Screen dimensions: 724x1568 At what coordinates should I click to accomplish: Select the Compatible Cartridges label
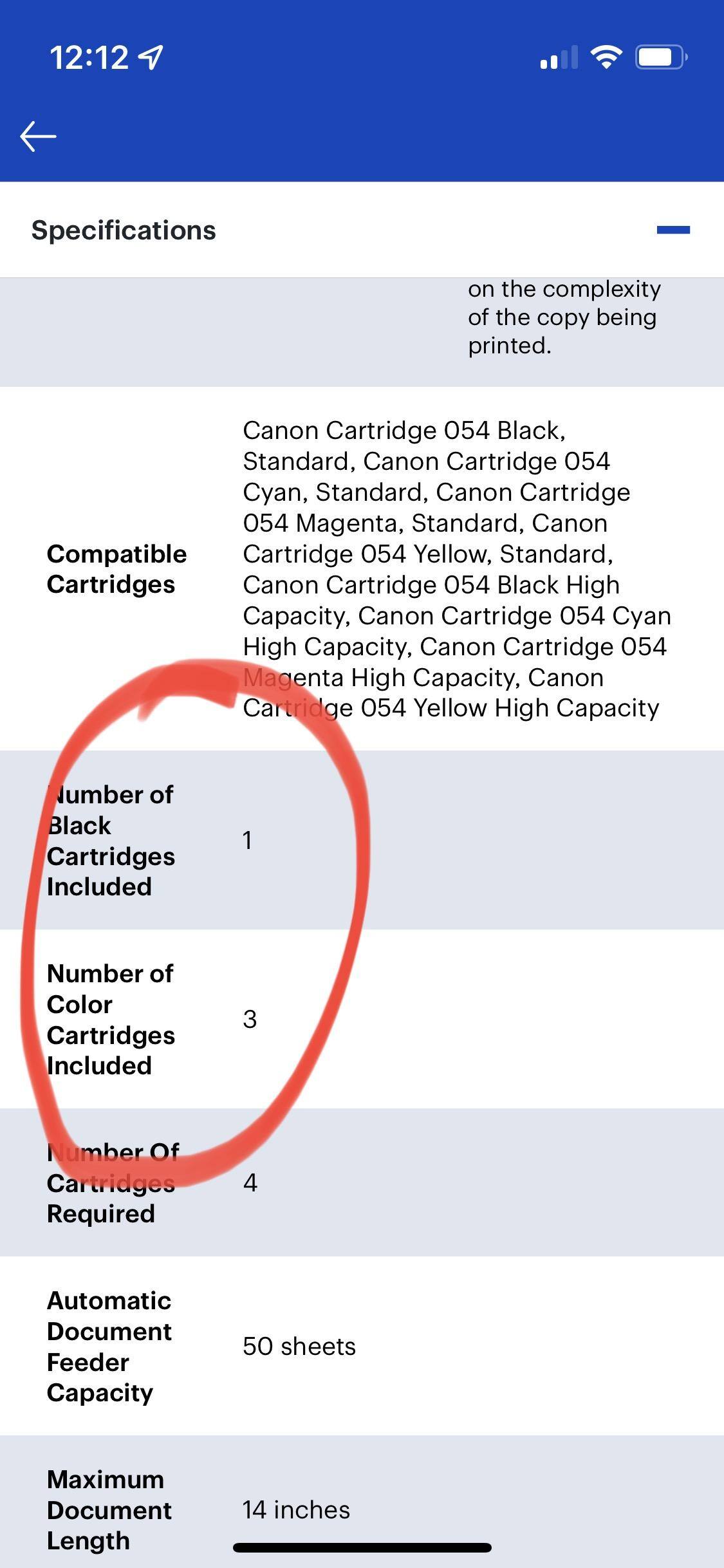[116, 569]
